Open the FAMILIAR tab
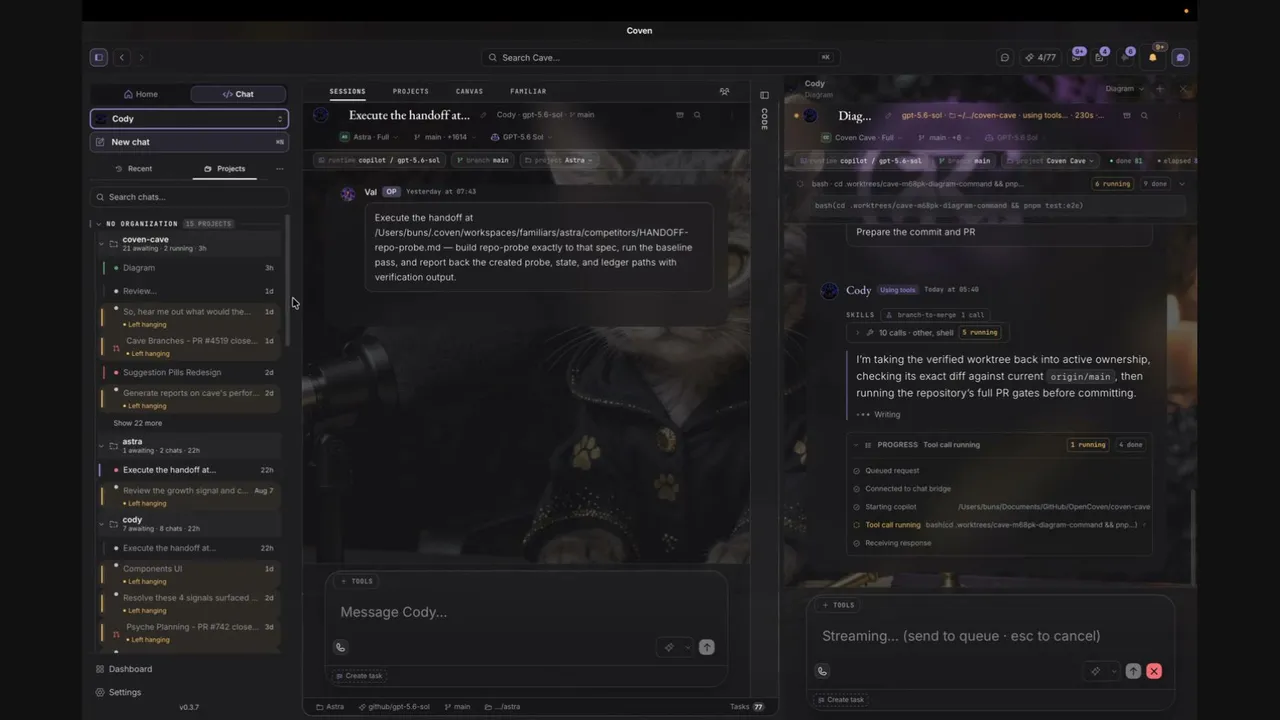The height and width of the screenshot is (720, 1280). point(528,91)
